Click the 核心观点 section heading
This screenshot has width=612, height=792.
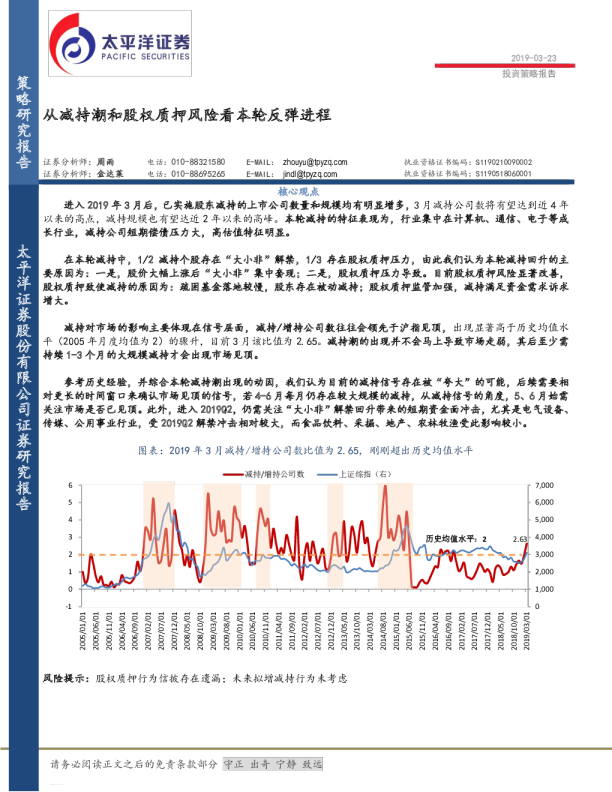(298, 192)
